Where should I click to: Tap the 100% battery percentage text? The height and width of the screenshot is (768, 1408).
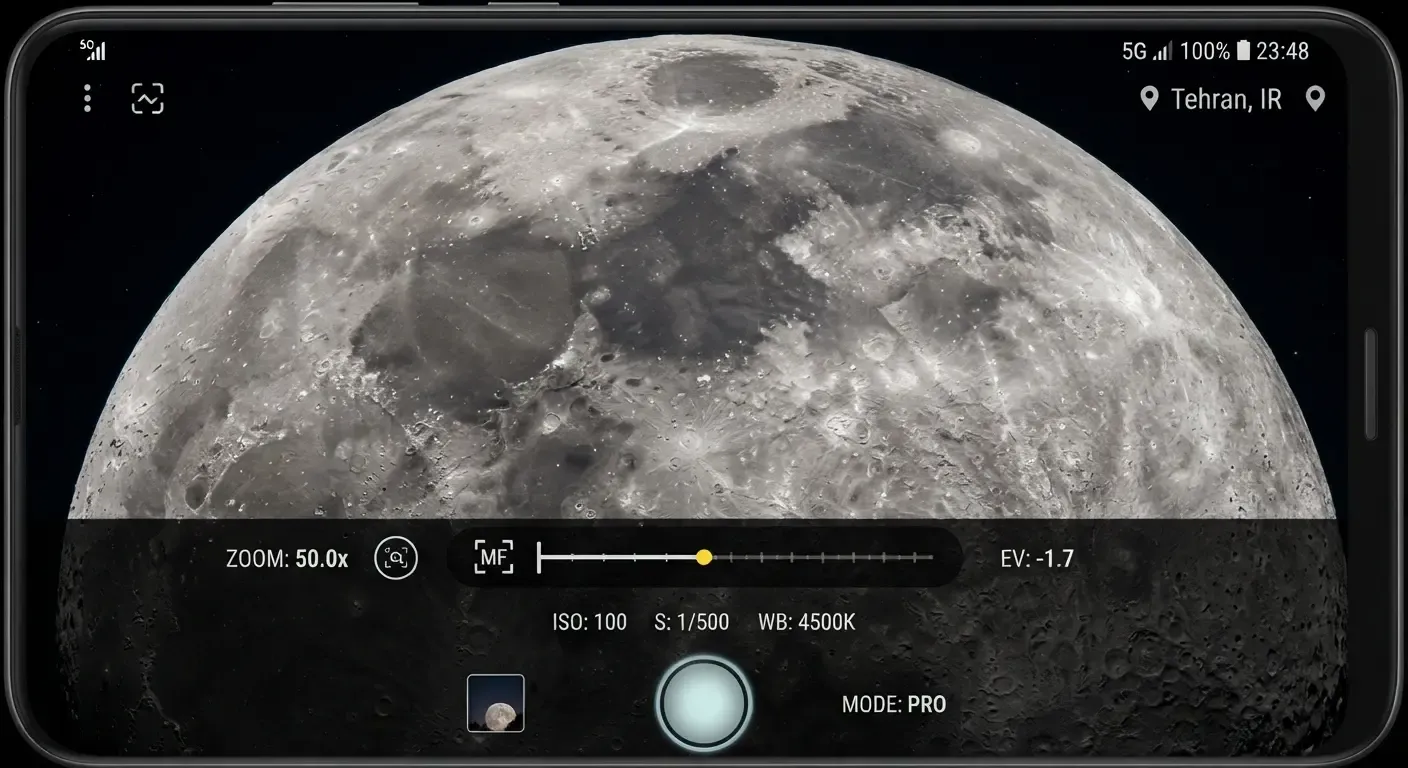[x=1205, y=51]
